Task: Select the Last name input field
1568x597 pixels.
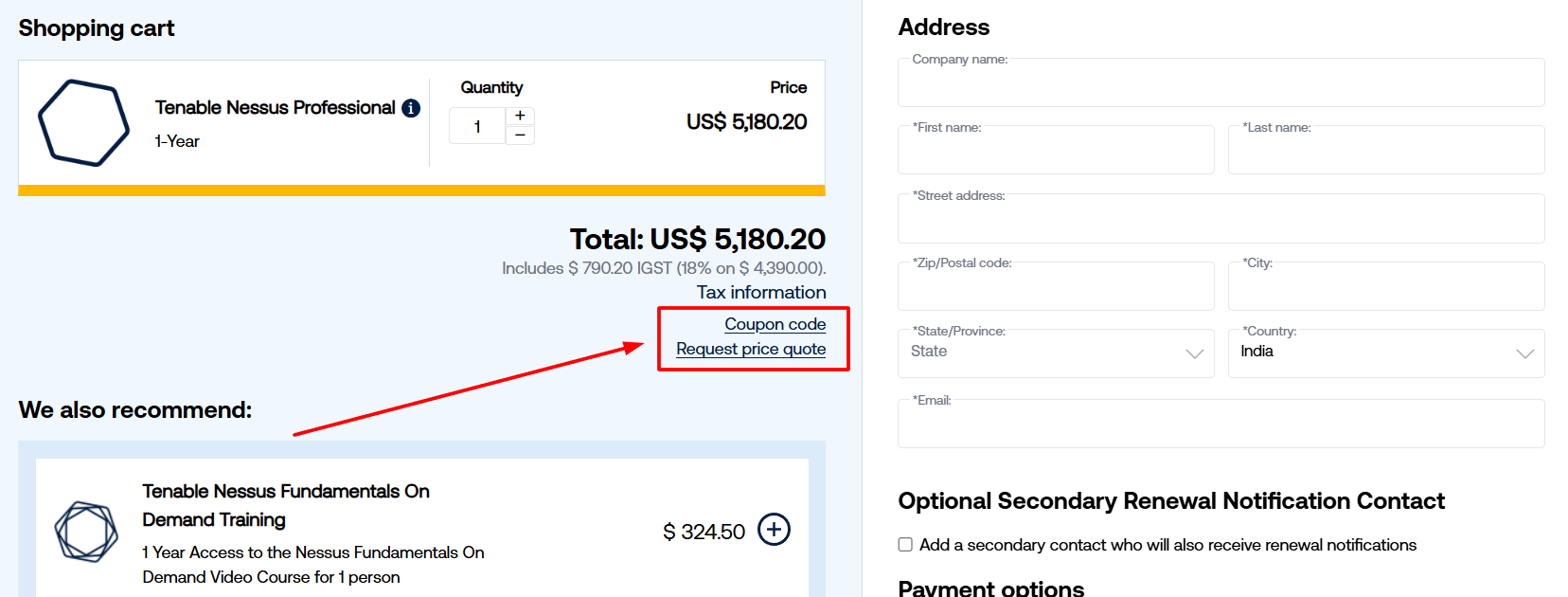Action: coord(1385,151)
